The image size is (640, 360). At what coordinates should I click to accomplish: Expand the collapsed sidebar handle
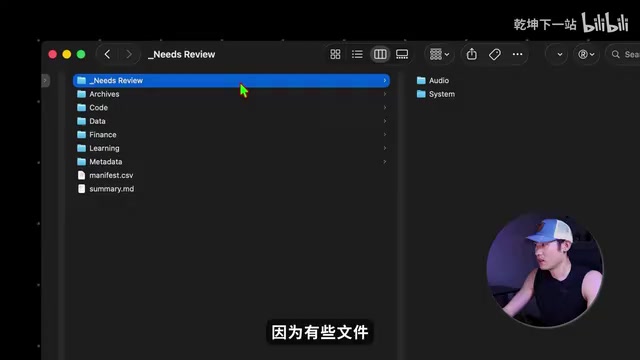(45, 80)
